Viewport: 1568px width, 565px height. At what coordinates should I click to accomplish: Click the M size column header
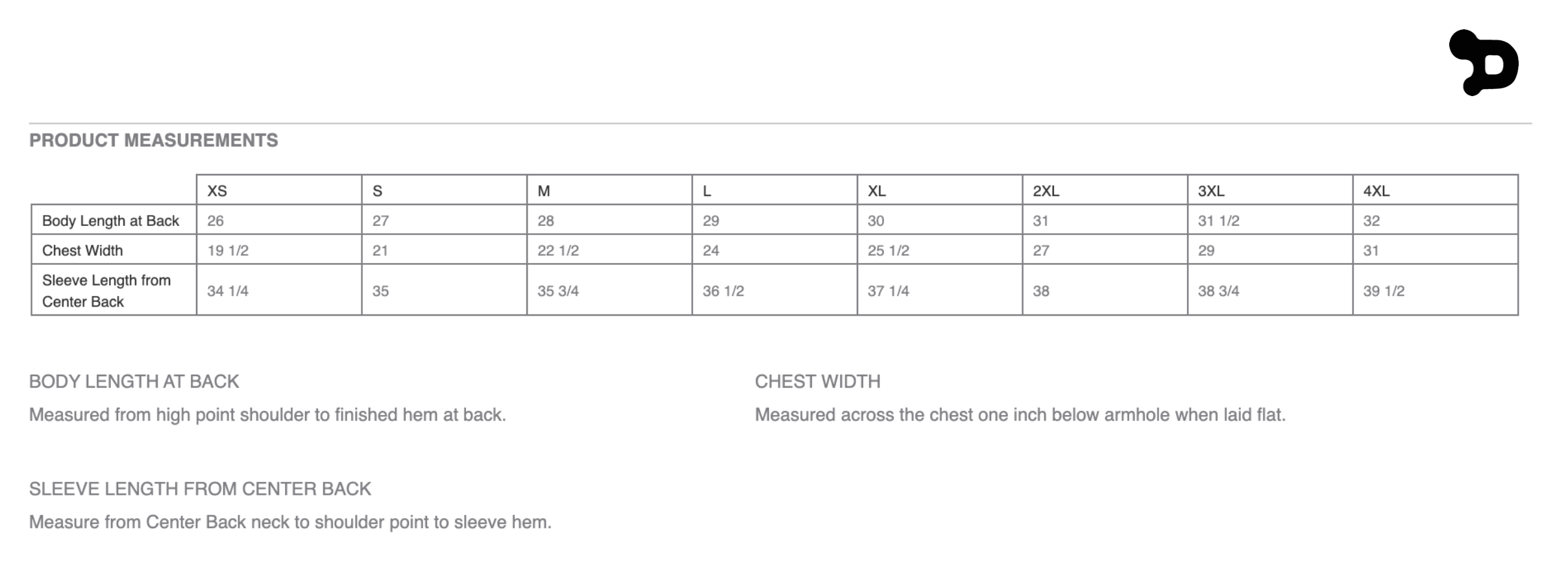[x=544, y=191]
